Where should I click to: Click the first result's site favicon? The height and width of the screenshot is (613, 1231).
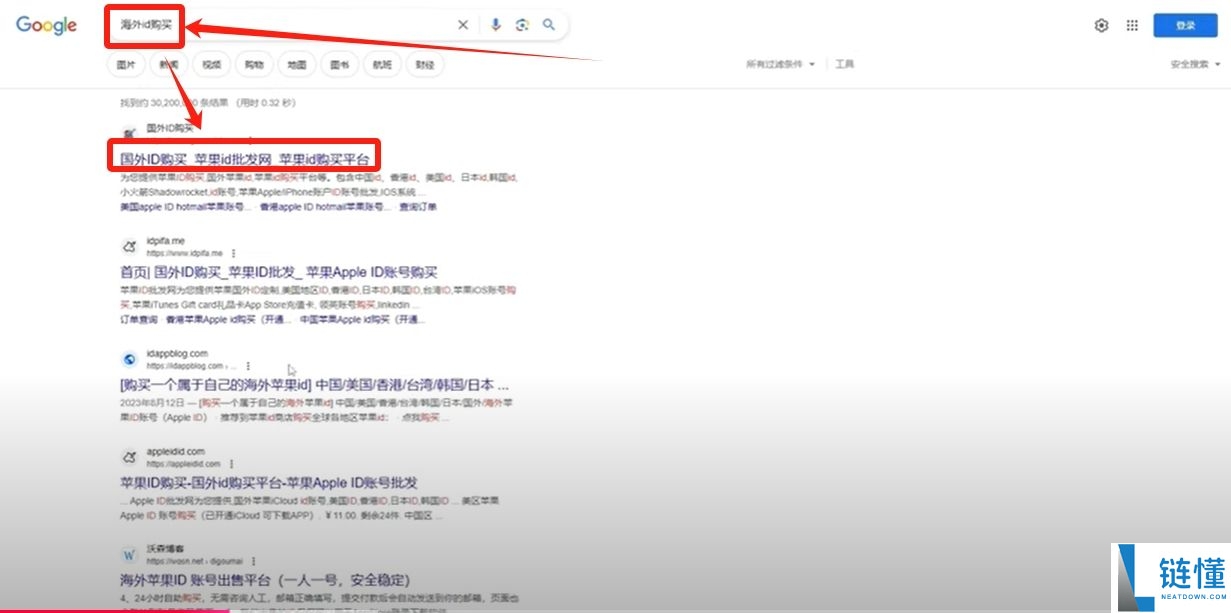tap(129, 133)
